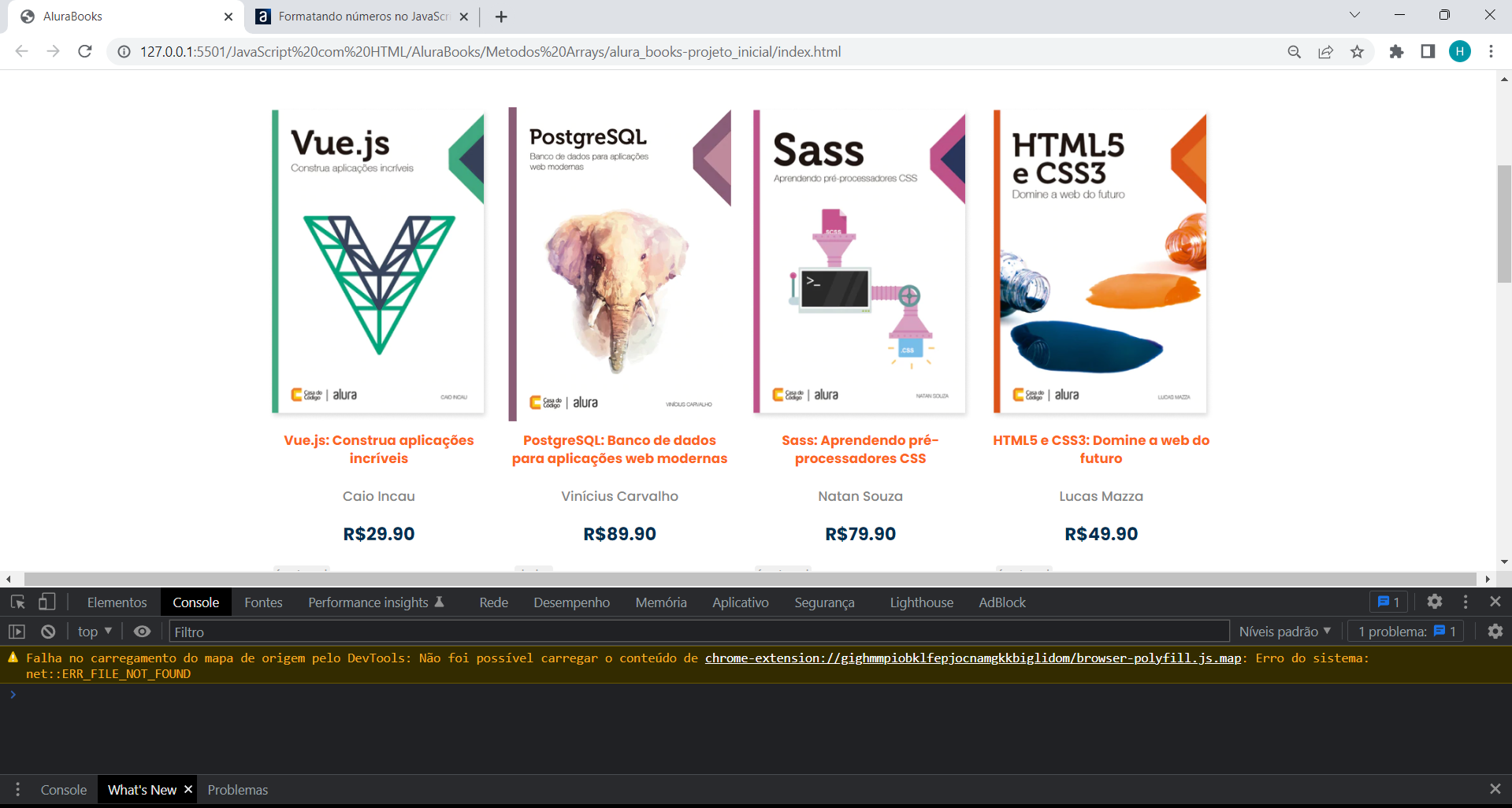
Task: Open the Segurança tab
Action: (824, 602)
